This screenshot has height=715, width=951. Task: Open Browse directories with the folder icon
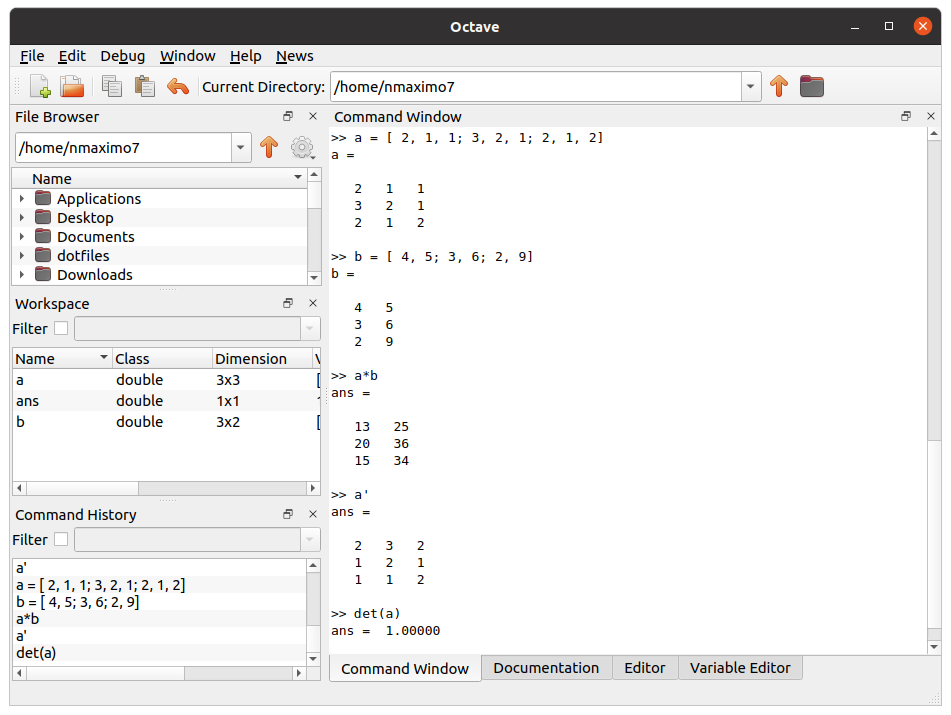coord(811,86)
